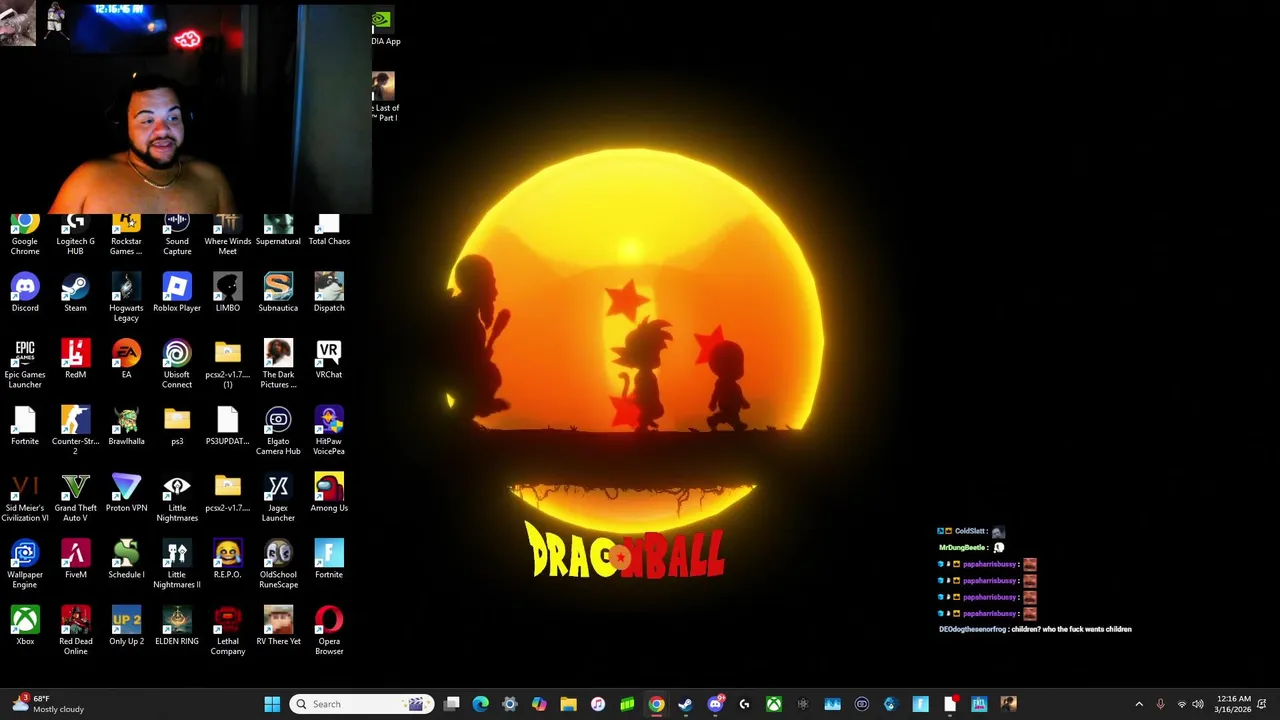Viewport: 1280px width, 720px height.
Task: Select the Supernatural desktop icon
Action: pyautogui.click(x=278, y=231)
